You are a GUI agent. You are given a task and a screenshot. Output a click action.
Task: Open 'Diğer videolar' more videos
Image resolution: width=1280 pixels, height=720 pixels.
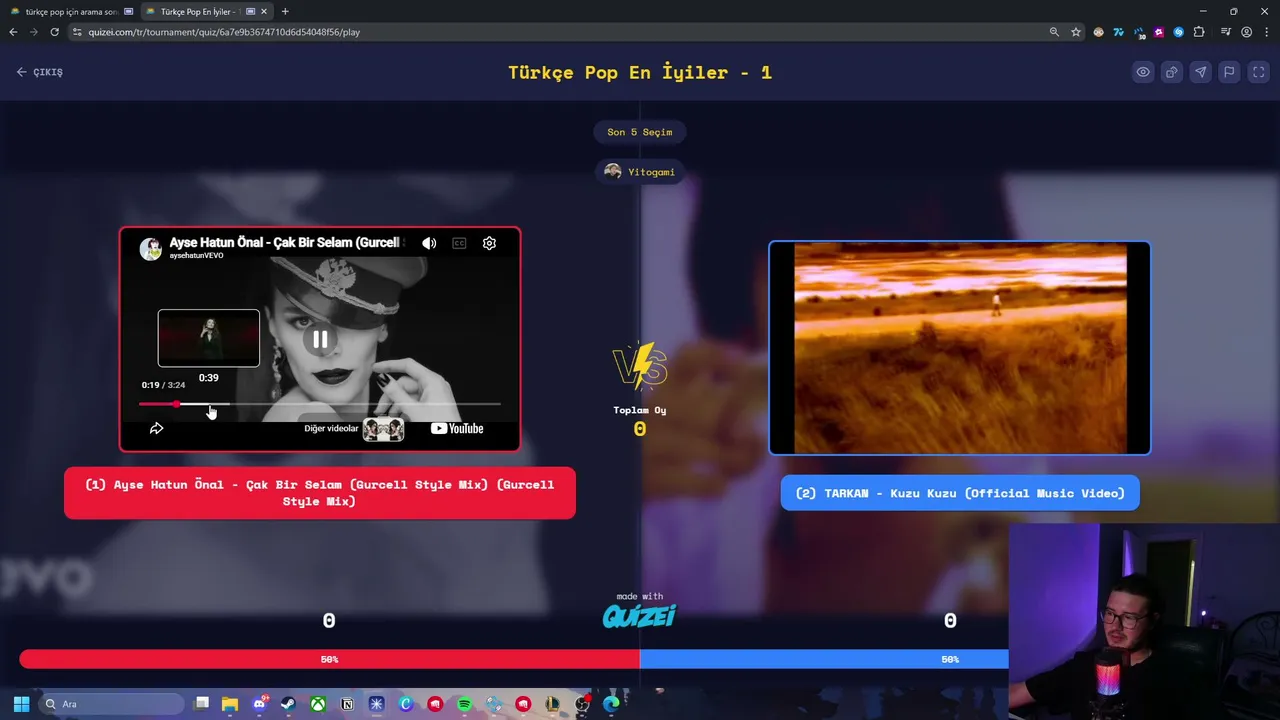click(x=354, y=429)
